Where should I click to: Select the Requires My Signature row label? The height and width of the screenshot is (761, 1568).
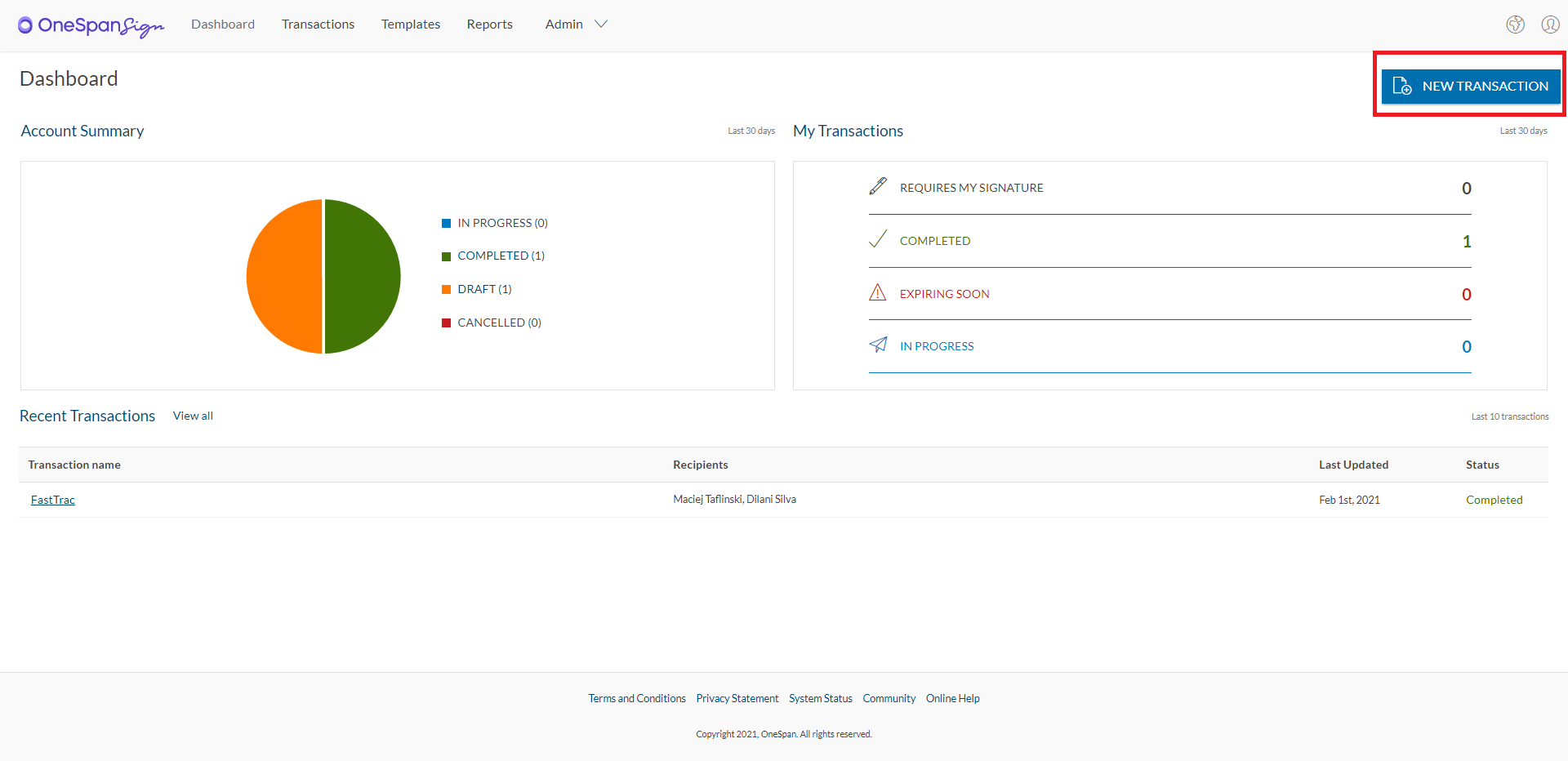972,188
